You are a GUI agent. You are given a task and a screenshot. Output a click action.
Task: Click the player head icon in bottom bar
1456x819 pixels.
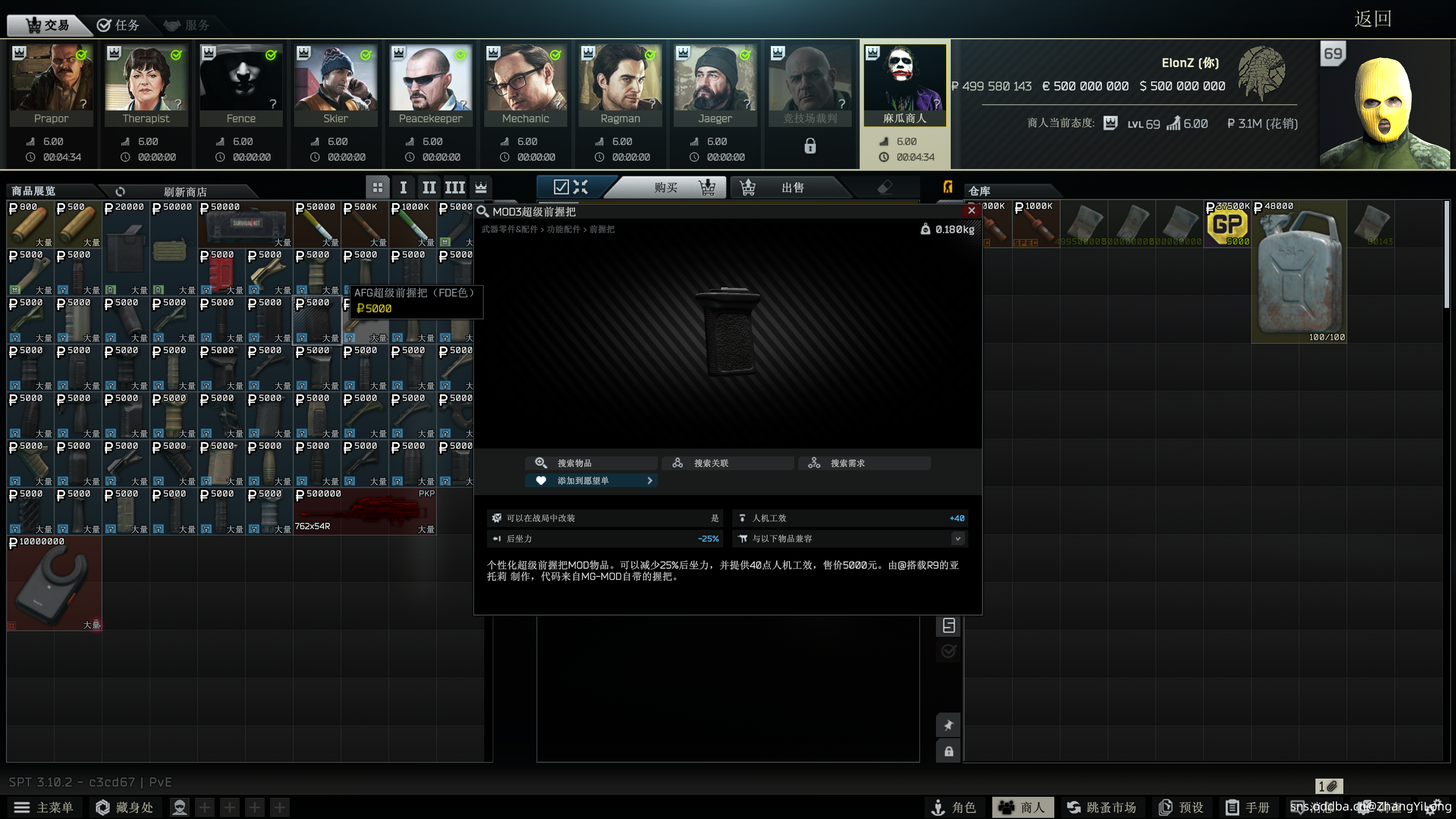[x=180, y=808]
